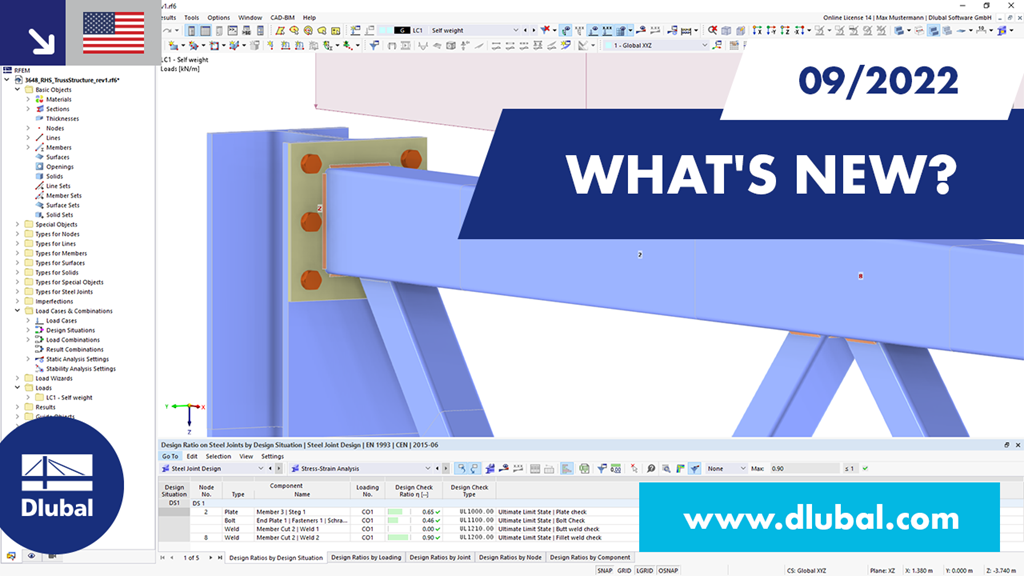Open the Tools menu
1024x576 pixels.
(191, 18)
